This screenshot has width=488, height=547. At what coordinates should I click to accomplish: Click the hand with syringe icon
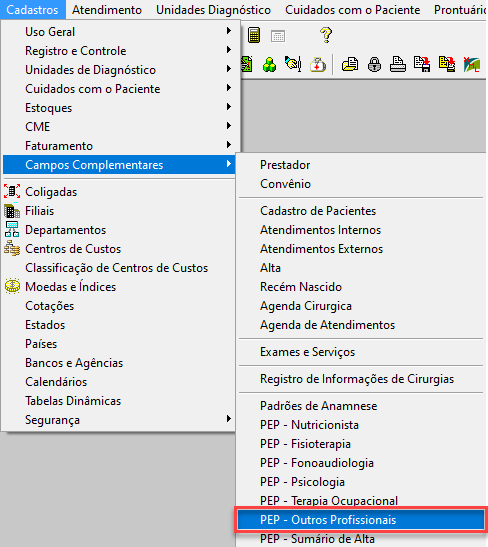point(293,65)
